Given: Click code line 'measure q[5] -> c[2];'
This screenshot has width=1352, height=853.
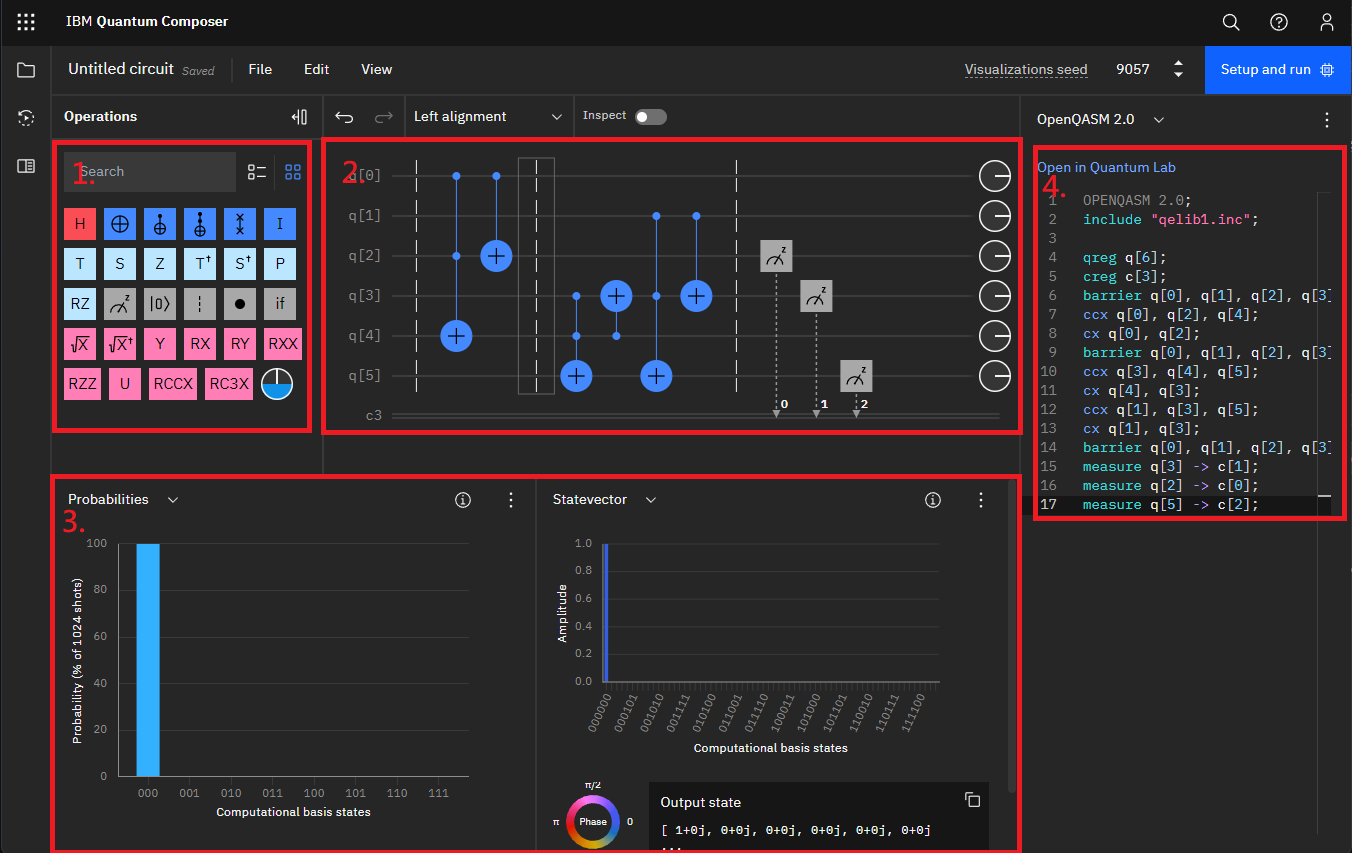Looking at the screenshot, I should [1170, 505].
